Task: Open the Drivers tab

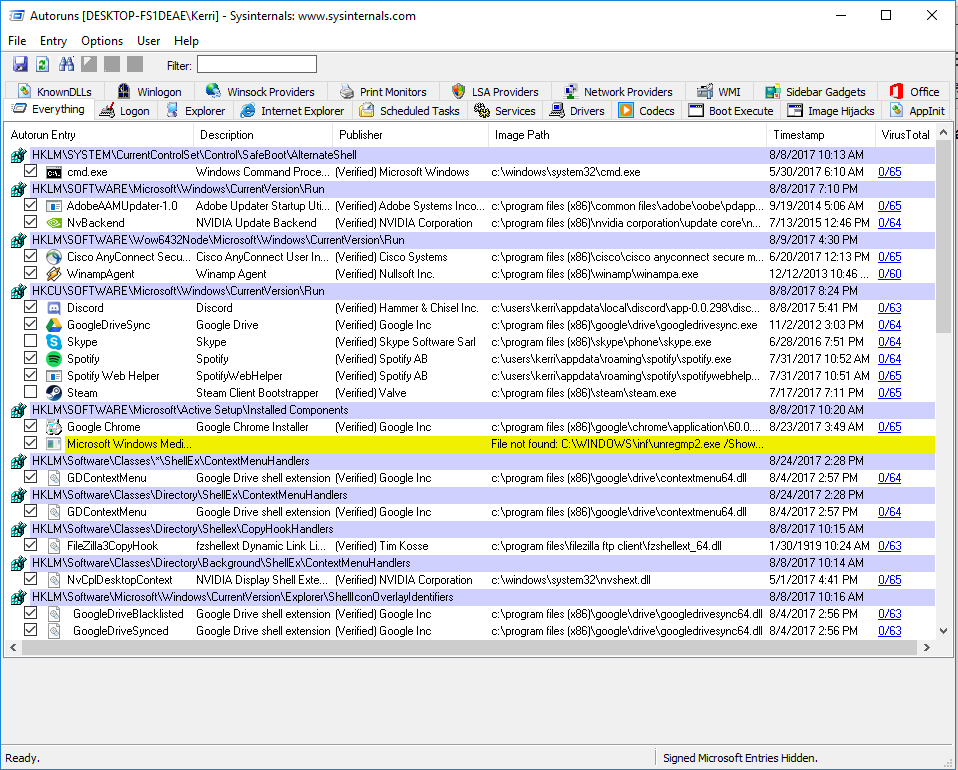Action: tap(577, 111)
